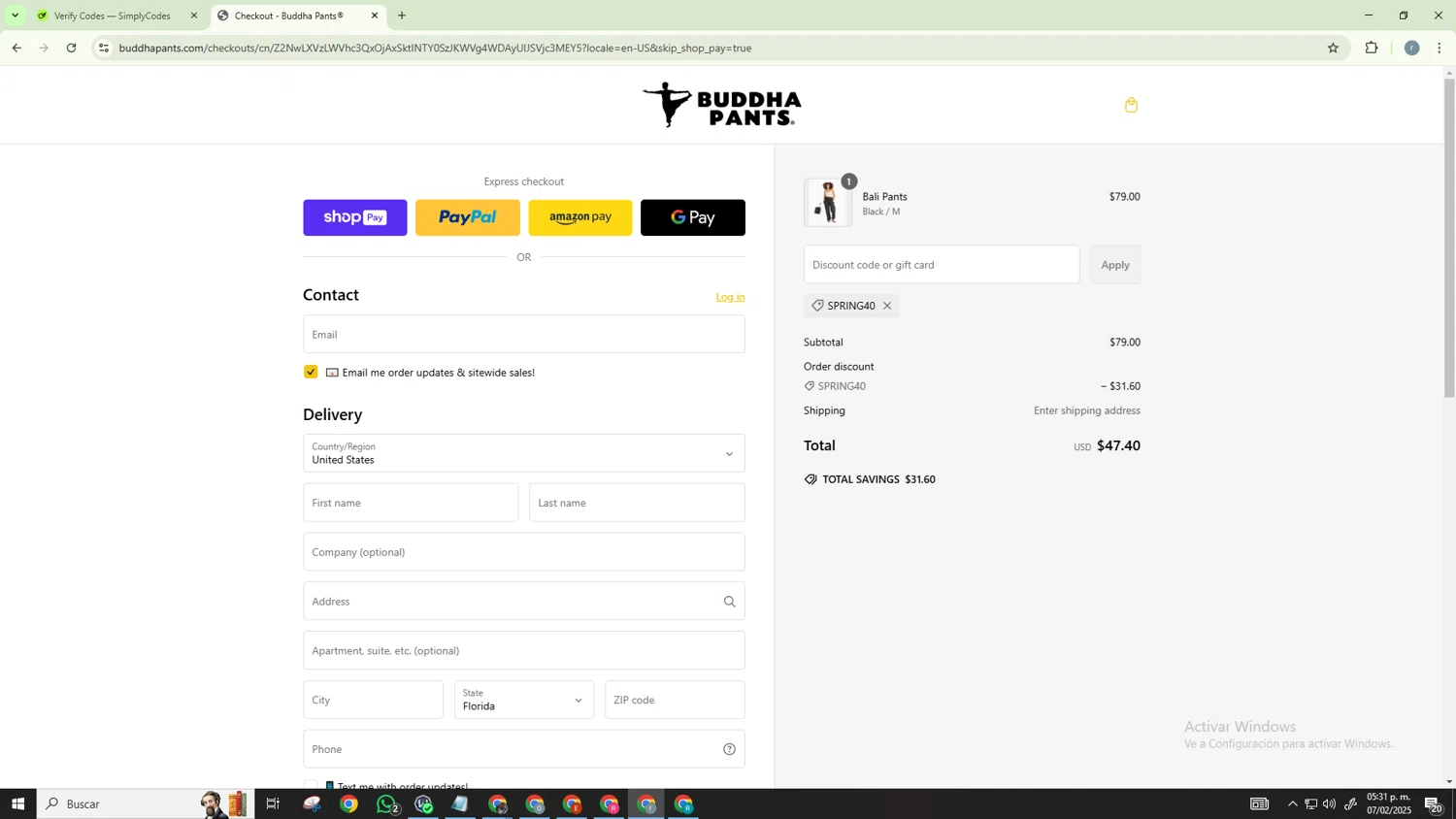Open the Chrome profile avatar
The image size is (1456, 819).
1412,48
